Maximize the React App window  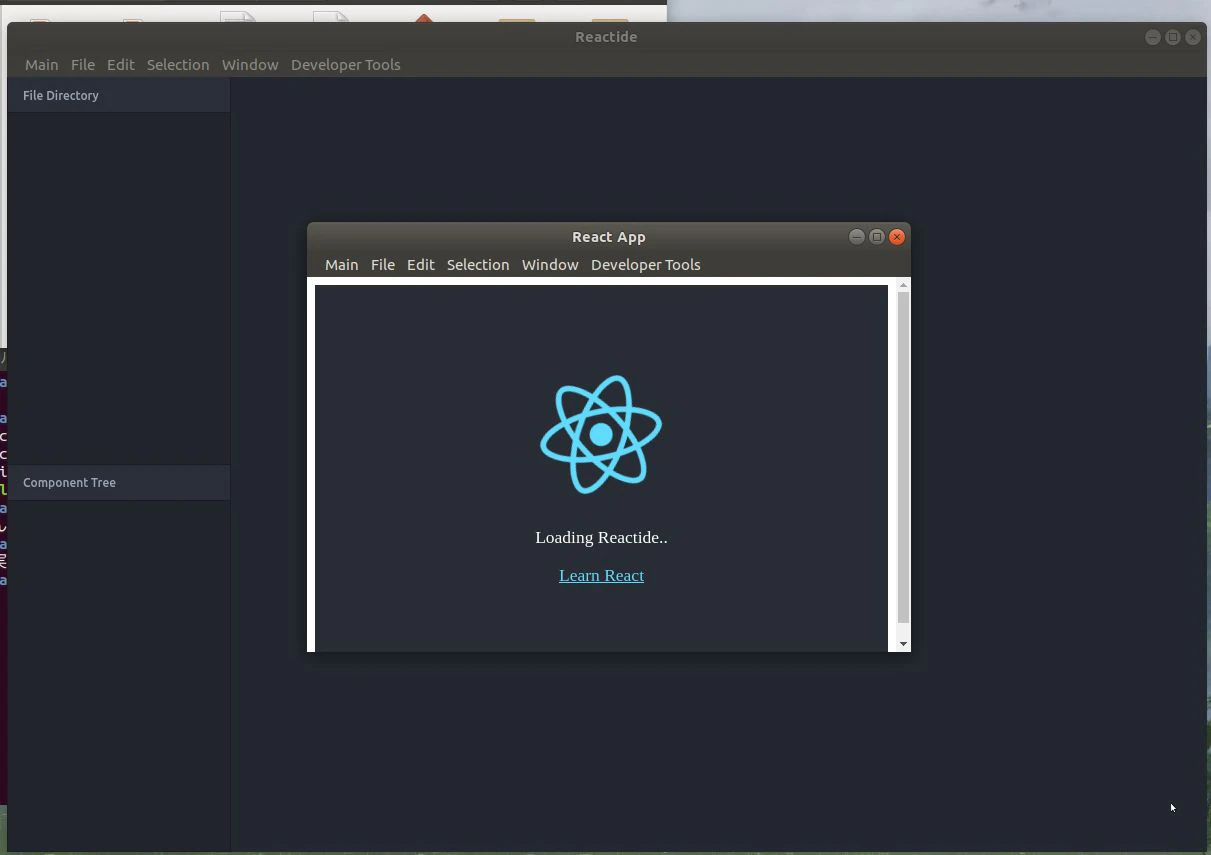point(877,237)
